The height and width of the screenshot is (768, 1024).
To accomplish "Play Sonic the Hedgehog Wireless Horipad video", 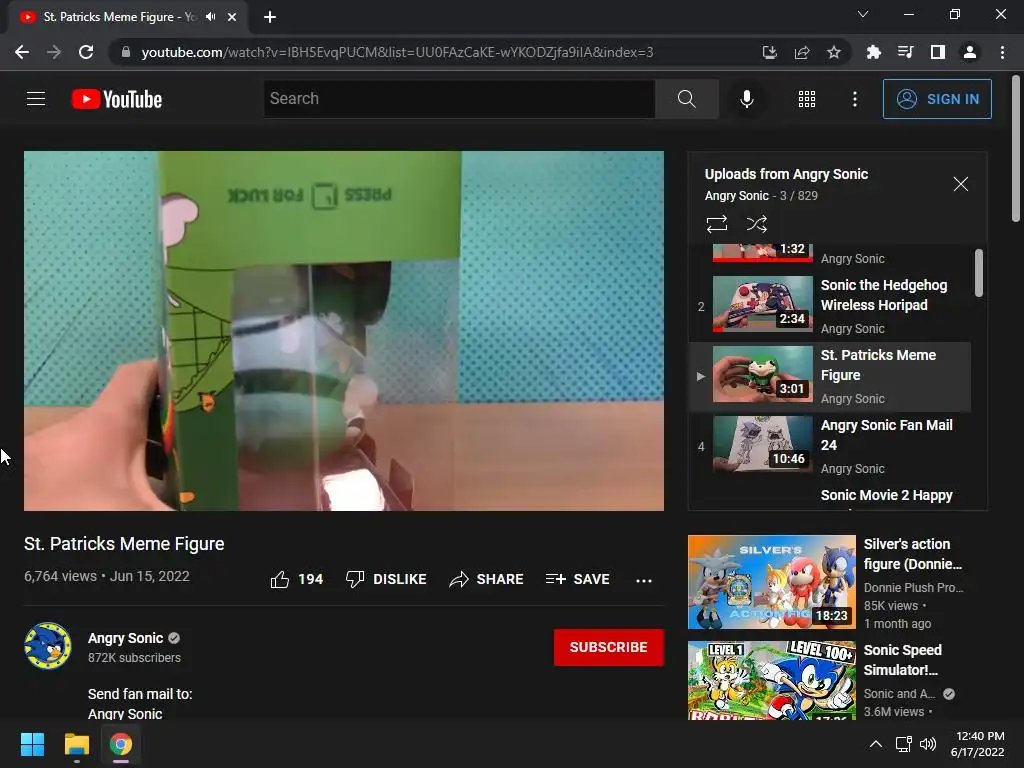I will 830,306.
